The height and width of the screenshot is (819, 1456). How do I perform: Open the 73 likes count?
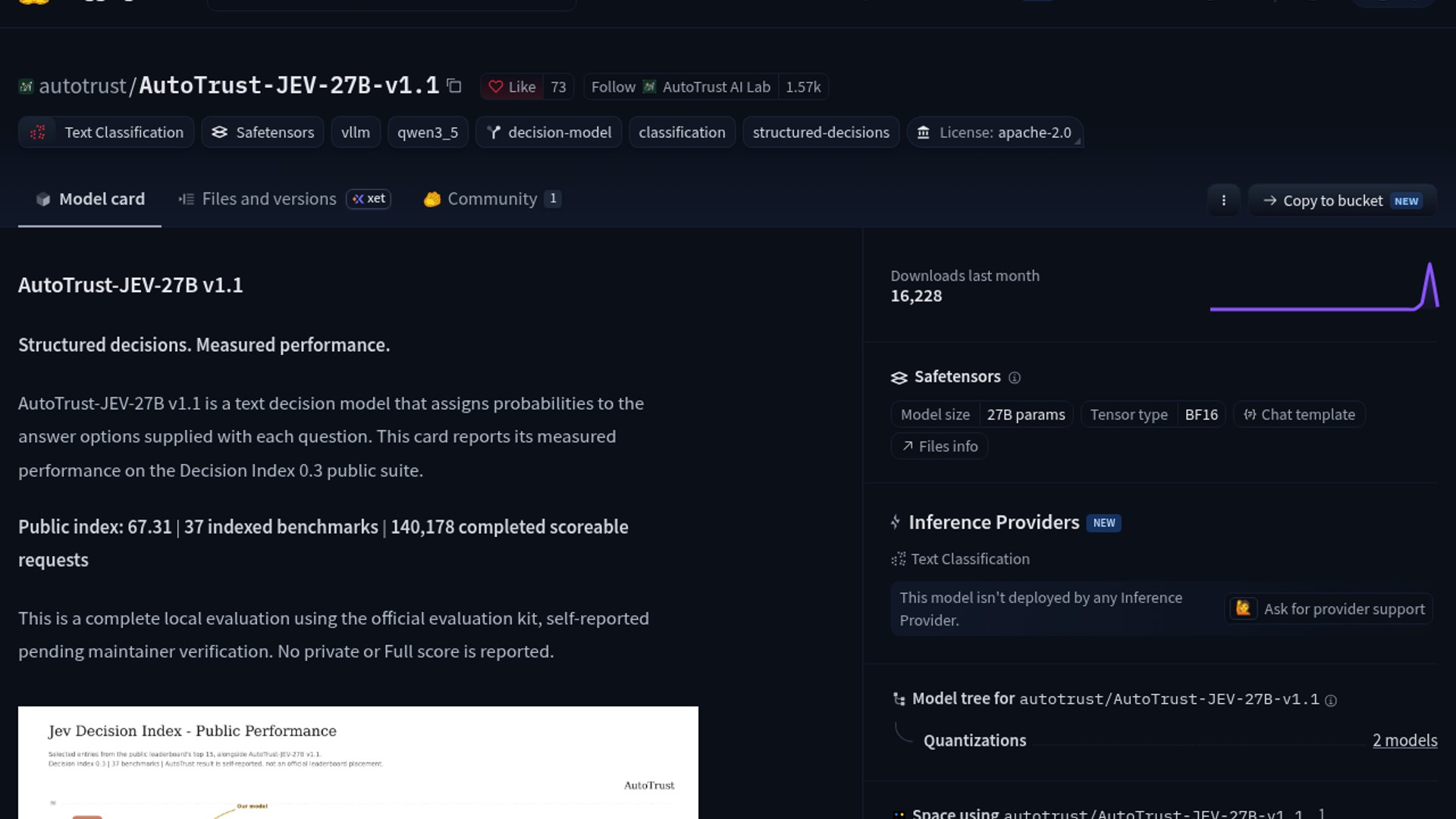click(558, 87)
